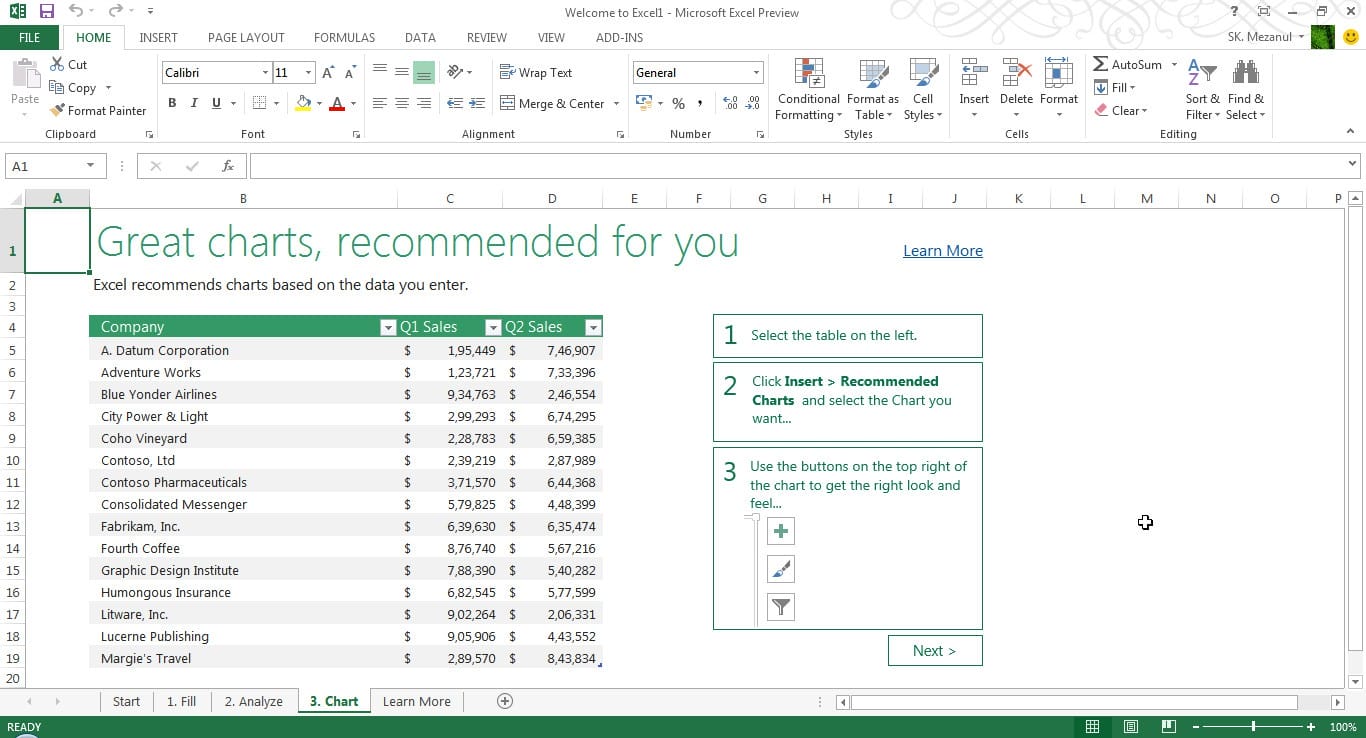Viewport: 1366px width, 738px height.
Task: Click the cell Borders icon
Action: (259, 103)
